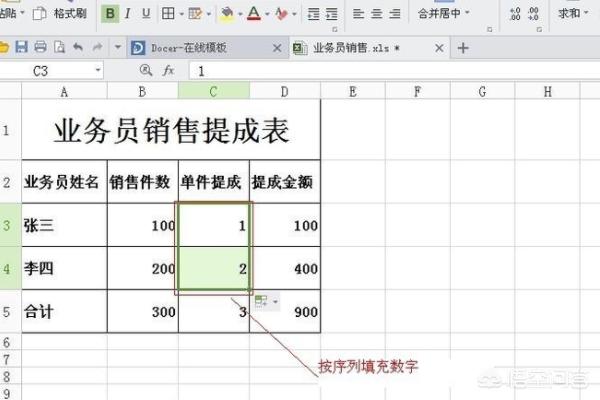Toggle Underline formatting button

pos(146,14)
